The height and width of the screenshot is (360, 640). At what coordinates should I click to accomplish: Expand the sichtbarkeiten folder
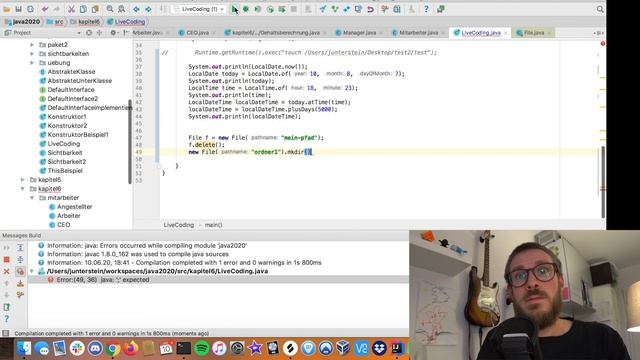click(32, 53)
